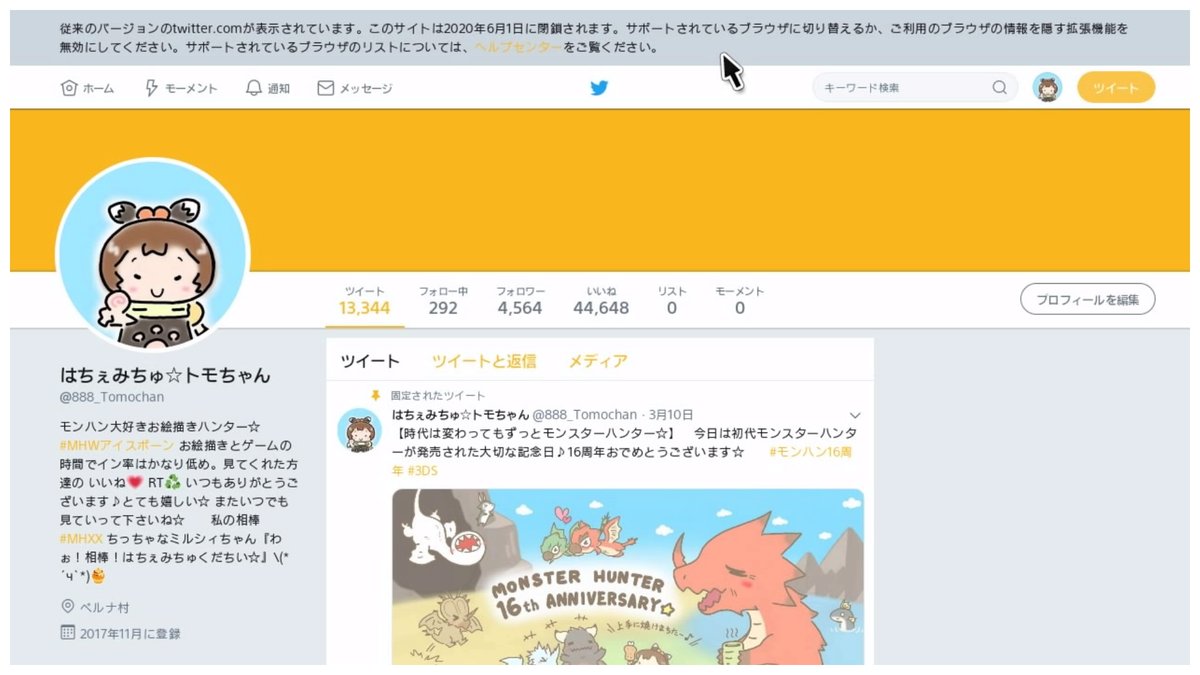Click the search magnifier icon
Viewport: 1200px width, 675px height.
999,88
